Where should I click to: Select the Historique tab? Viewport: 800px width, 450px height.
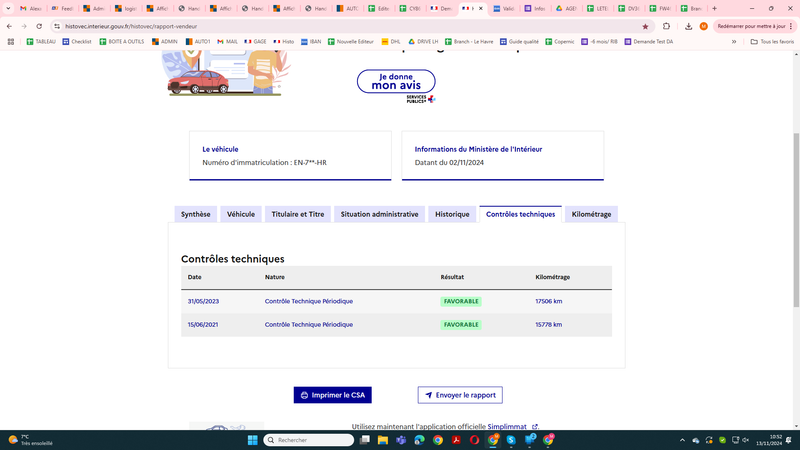click(x=452, y=214)
